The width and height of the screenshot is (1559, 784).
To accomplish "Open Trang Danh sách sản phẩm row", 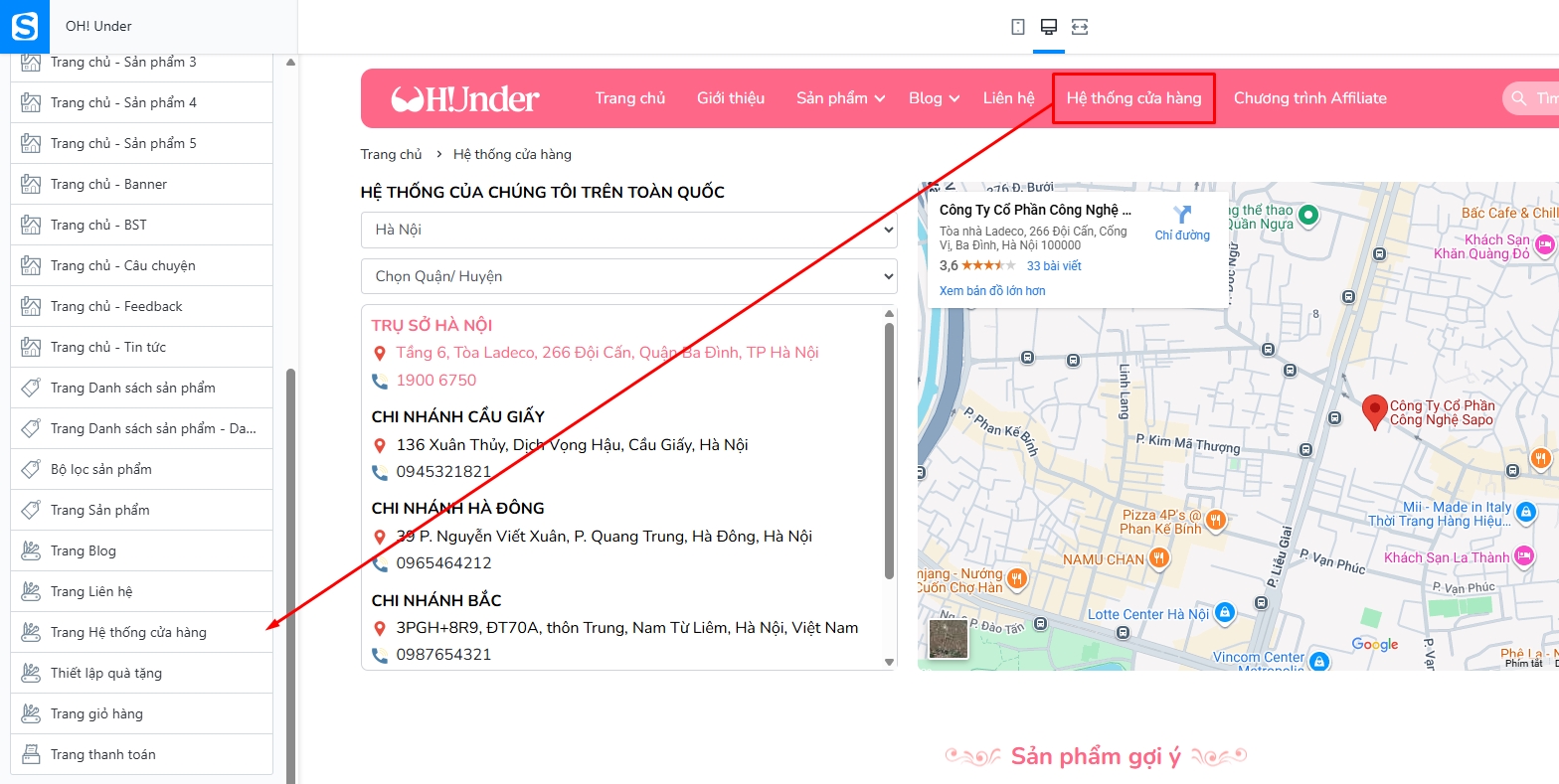I will coord(142,388).
